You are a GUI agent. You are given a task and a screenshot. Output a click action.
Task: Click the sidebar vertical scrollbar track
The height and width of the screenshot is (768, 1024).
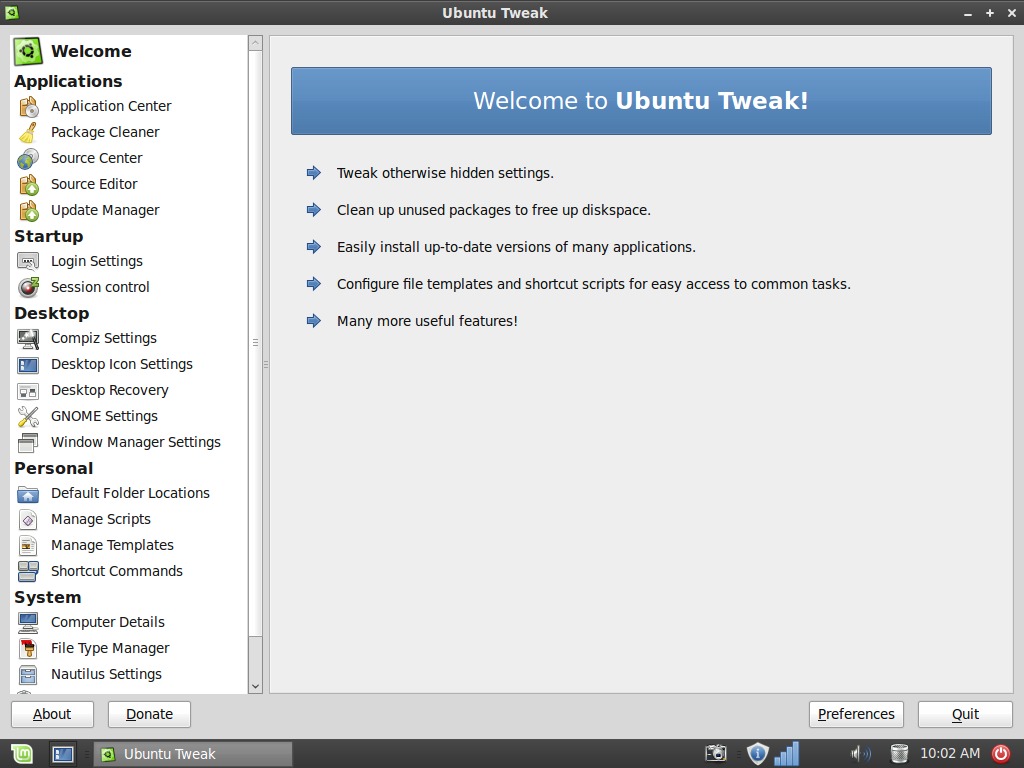point(255,656)
